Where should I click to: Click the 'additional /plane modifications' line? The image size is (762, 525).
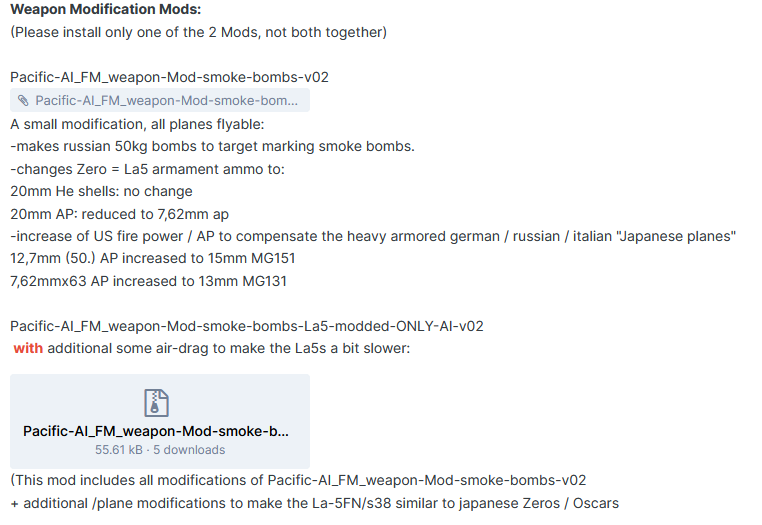[314, 503]
